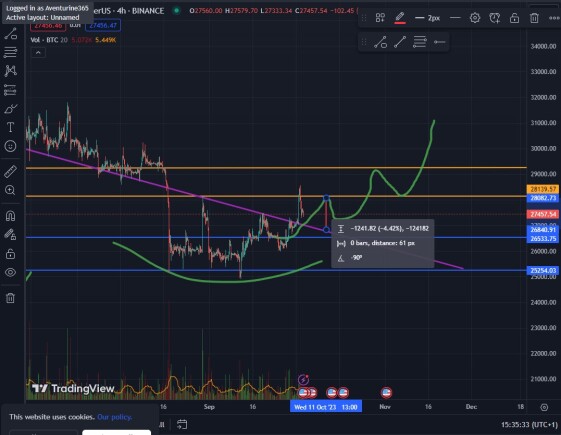Open the emoji icons tool

point(10,146)
